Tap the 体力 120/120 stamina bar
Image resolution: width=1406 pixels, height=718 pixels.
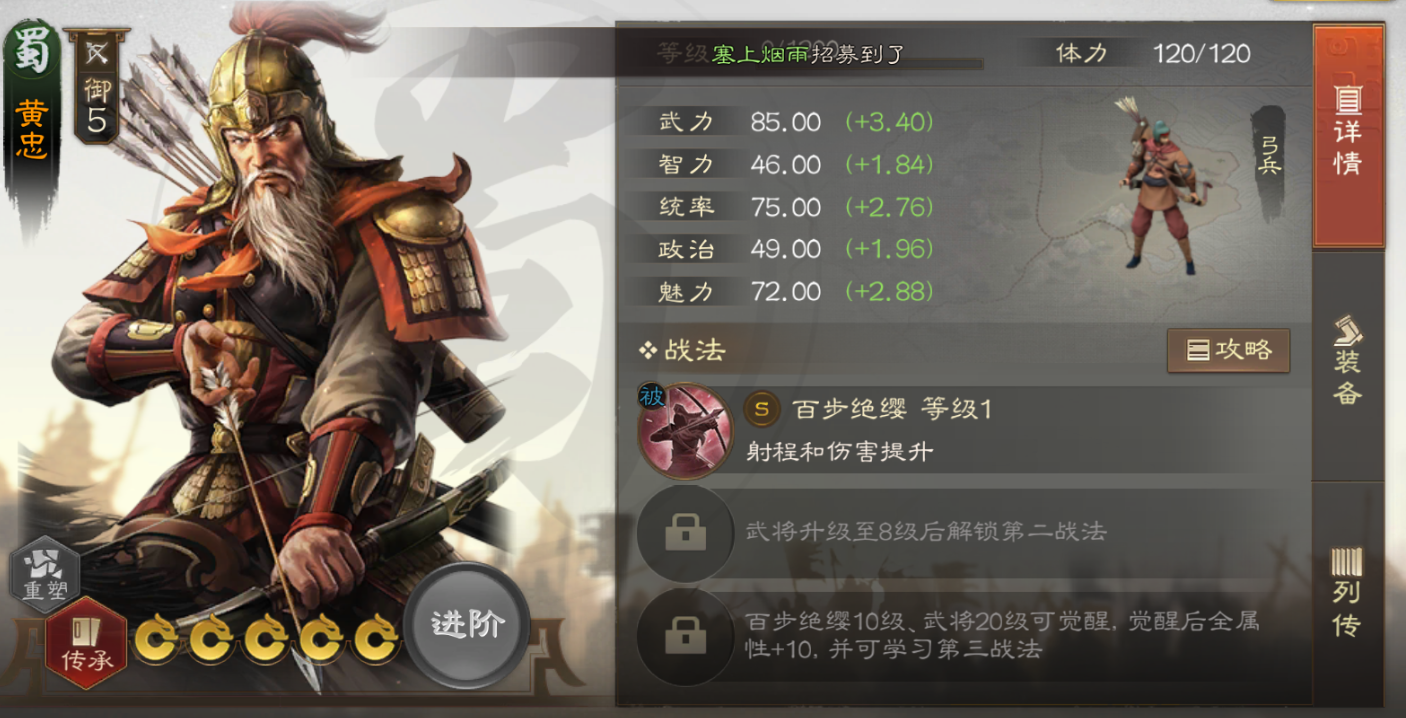(1150, 53)
